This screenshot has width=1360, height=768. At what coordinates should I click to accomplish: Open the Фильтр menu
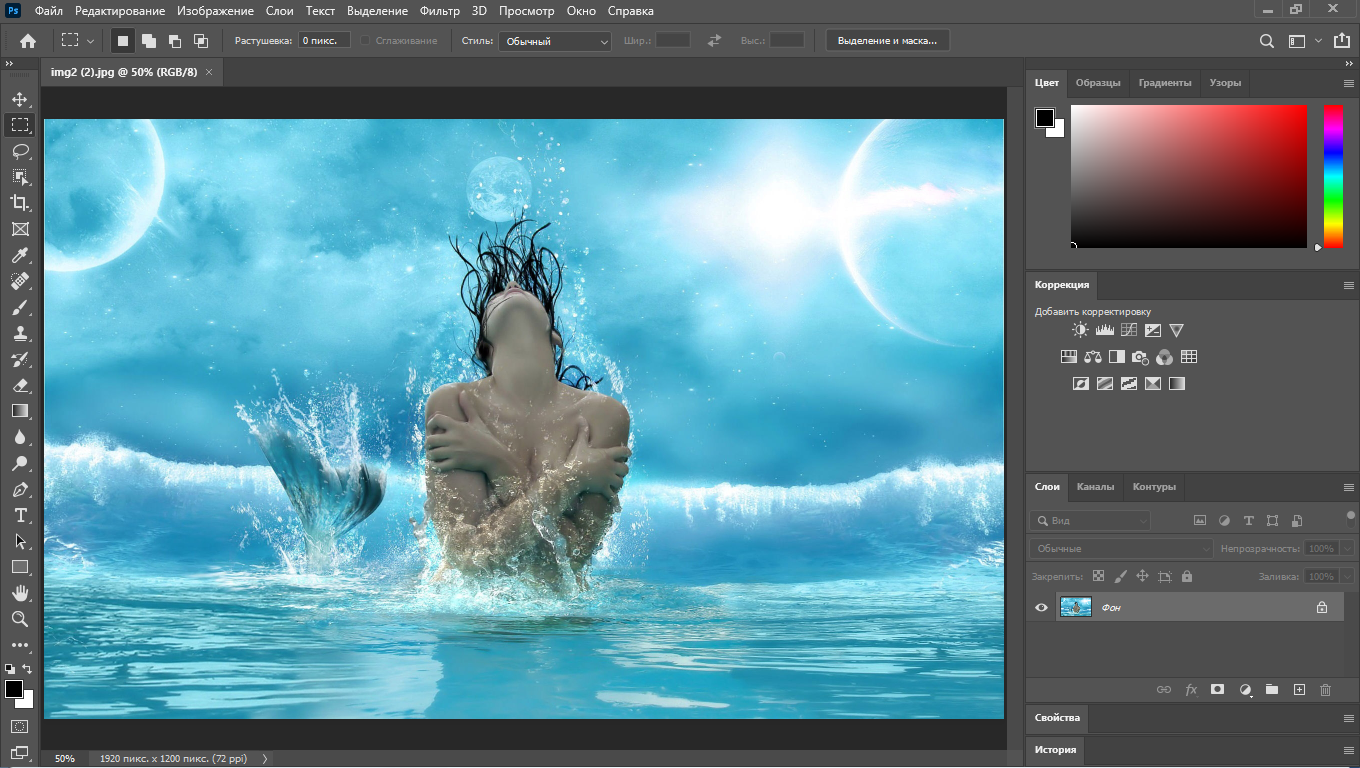(440, 11)
